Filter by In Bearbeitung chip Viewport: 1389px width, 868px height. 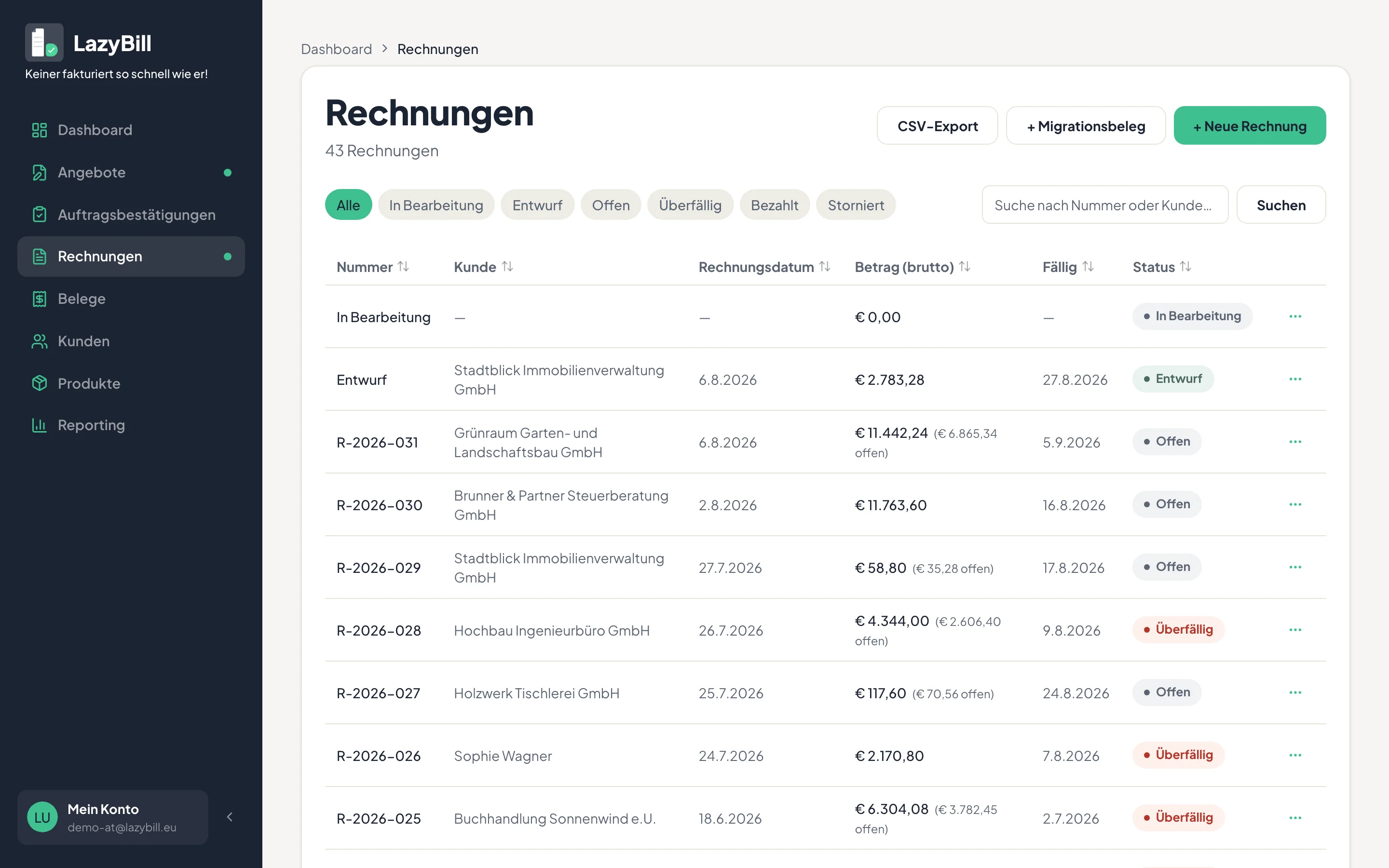click(x=436, y=205)
